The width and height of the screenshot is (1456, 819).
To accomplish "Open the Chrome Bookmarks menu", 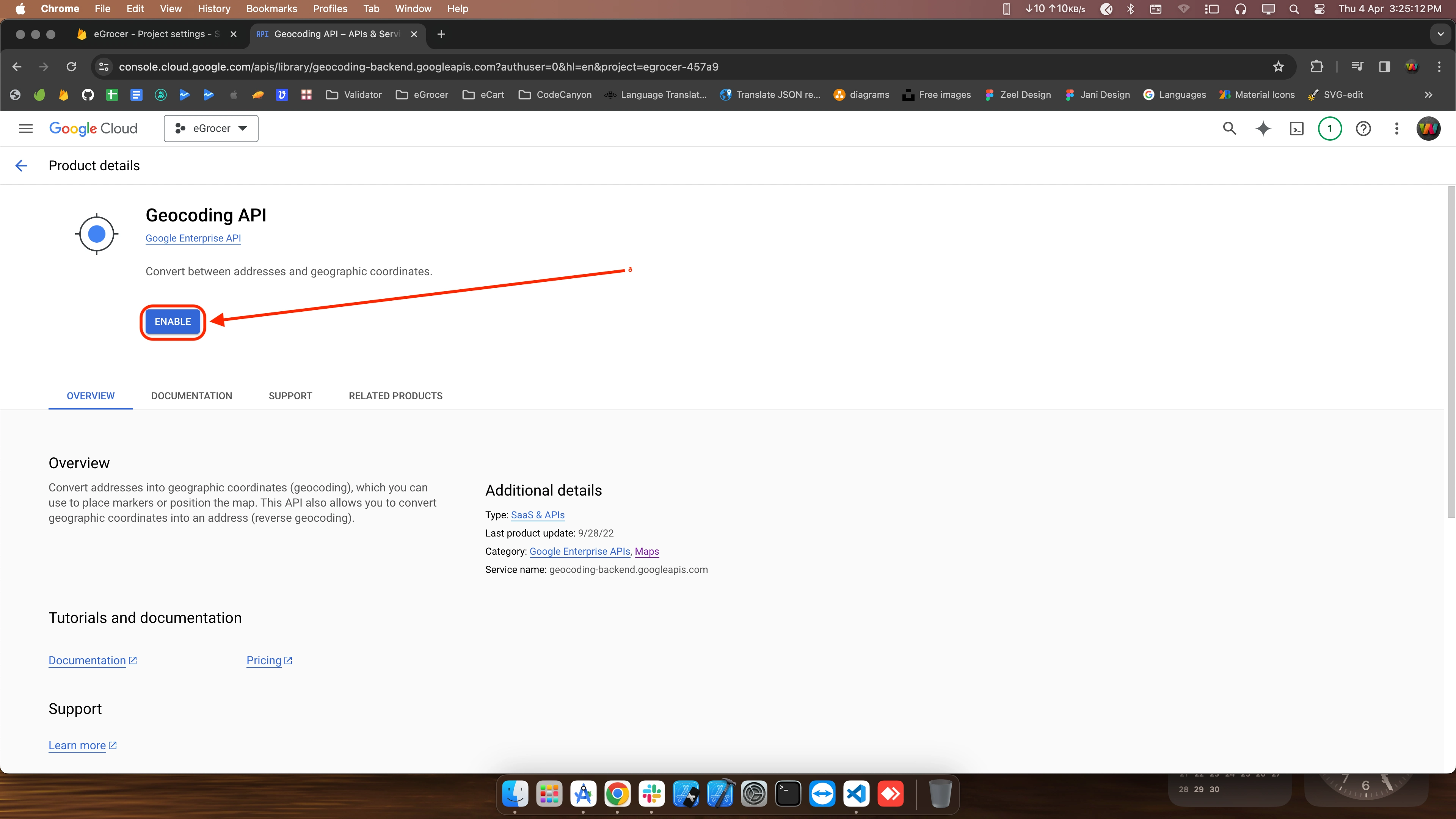I will tap(271, 9).
